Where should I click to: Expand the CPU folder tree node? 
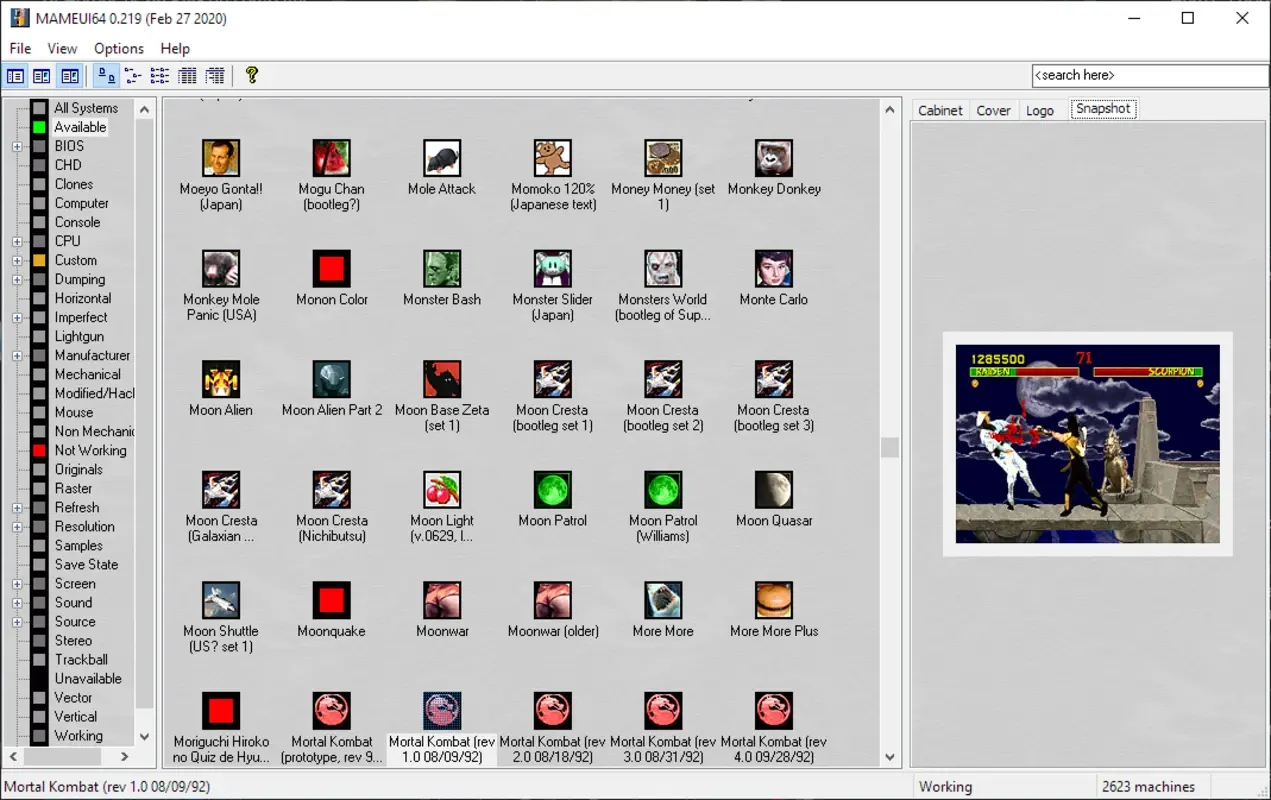[16, 241]
